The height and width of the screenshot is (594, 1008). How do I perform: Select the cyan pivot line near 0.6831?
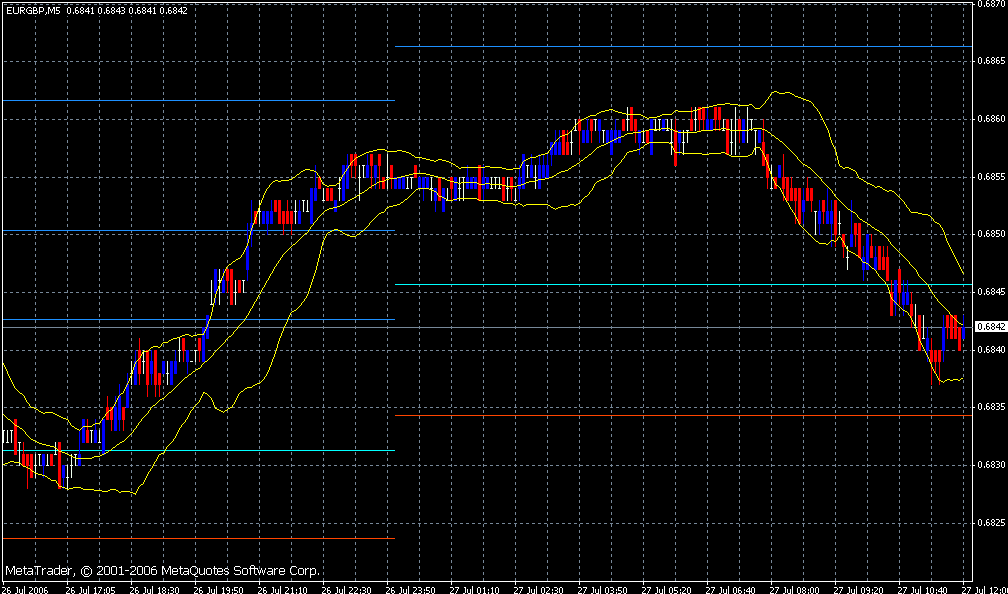198,451
